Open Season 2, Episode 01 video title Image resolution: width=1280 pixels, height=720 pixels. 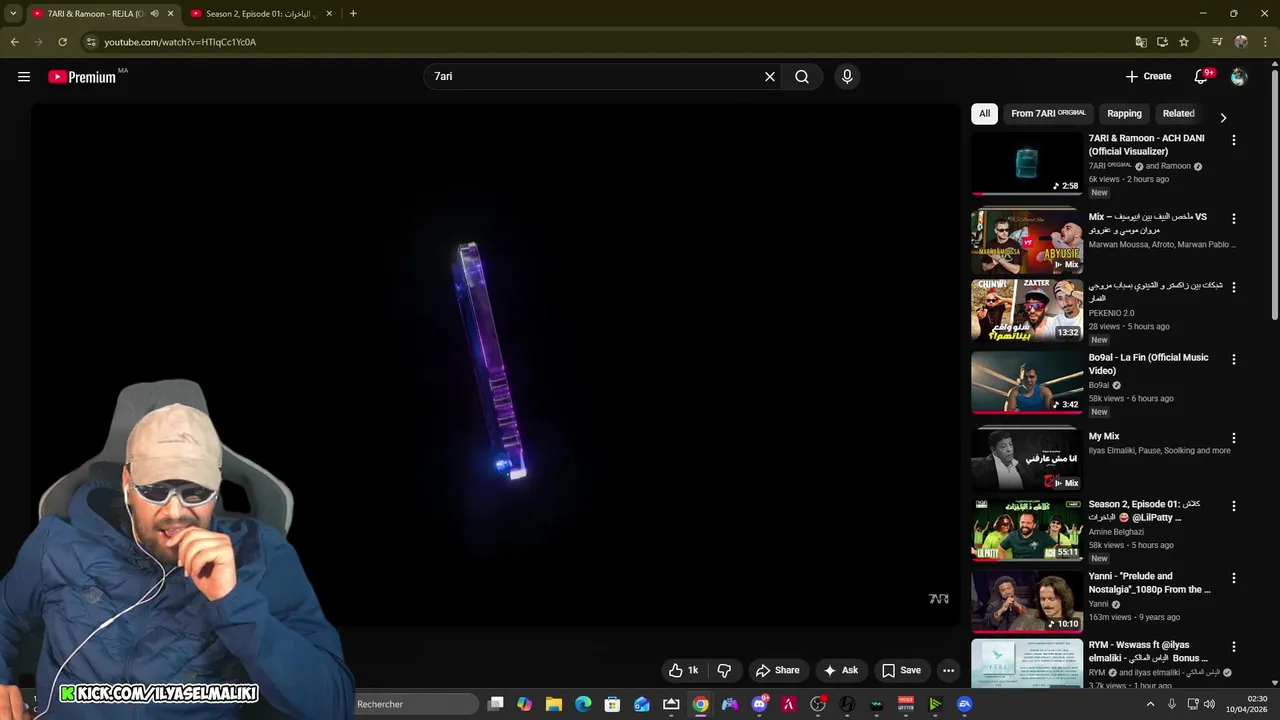click(1144, 511)
